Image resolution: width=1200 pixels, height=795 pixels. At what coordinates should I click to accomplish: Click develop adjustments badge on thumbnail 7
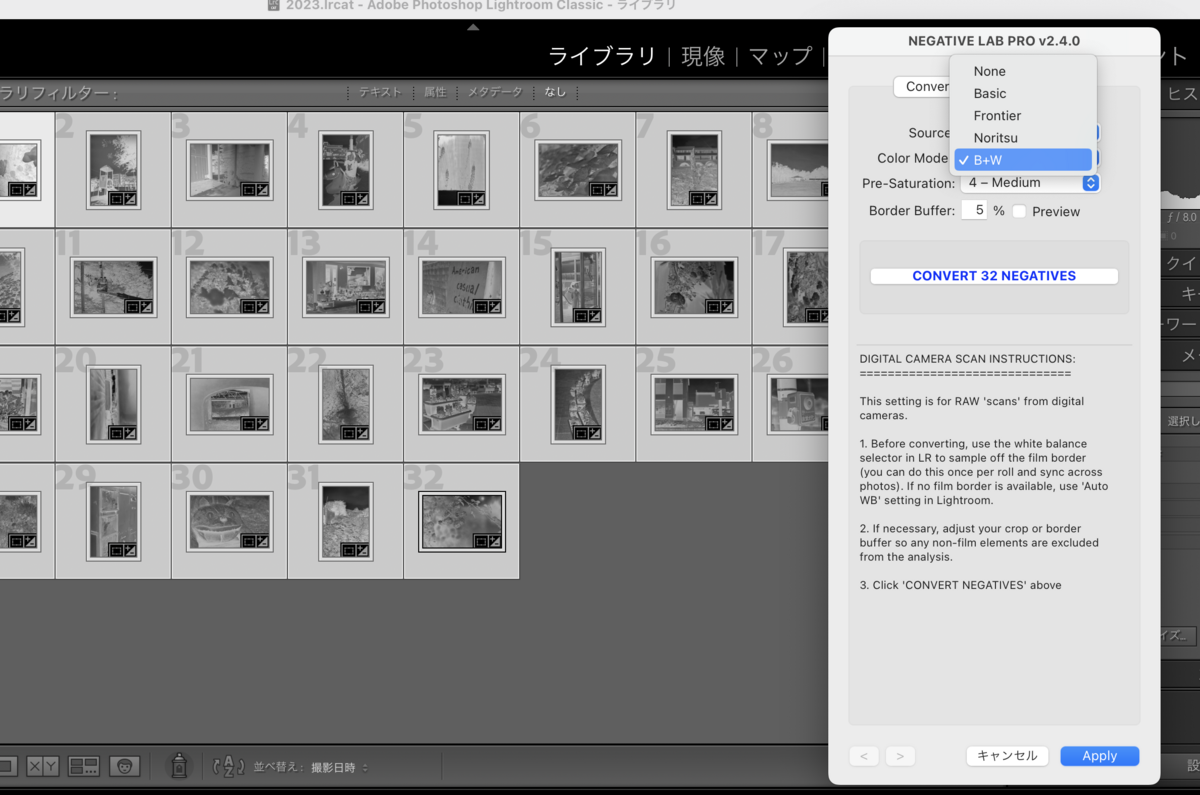coord(710,198)
